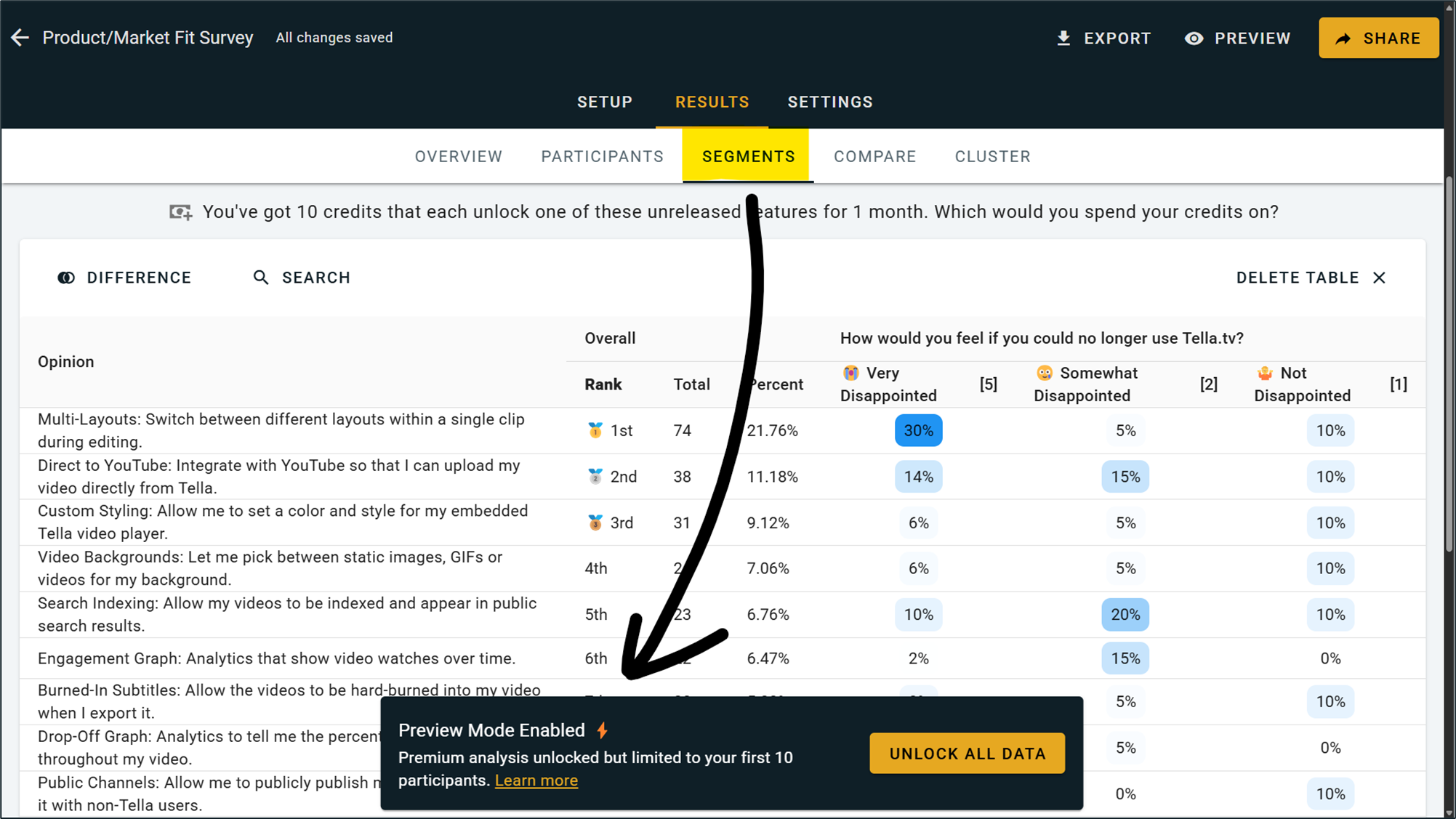Open the Compare sub-tab
Screen dimensions: 1456x819
tap(874, 157)
